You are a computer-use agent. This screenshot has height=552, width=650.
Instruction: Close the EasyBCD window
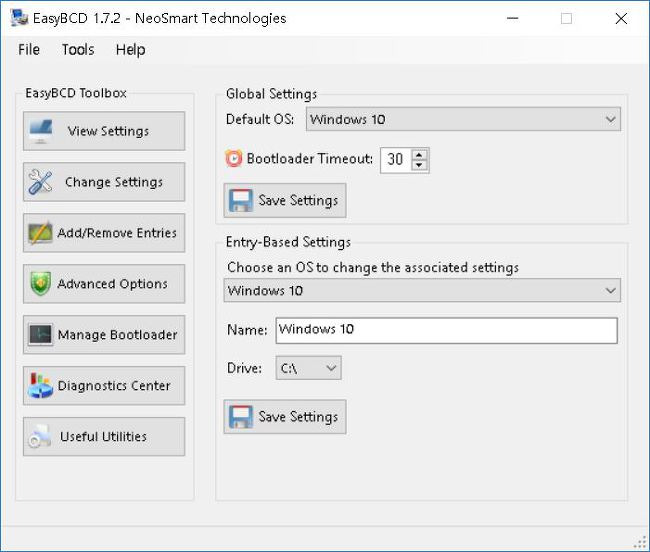(621, 18)
